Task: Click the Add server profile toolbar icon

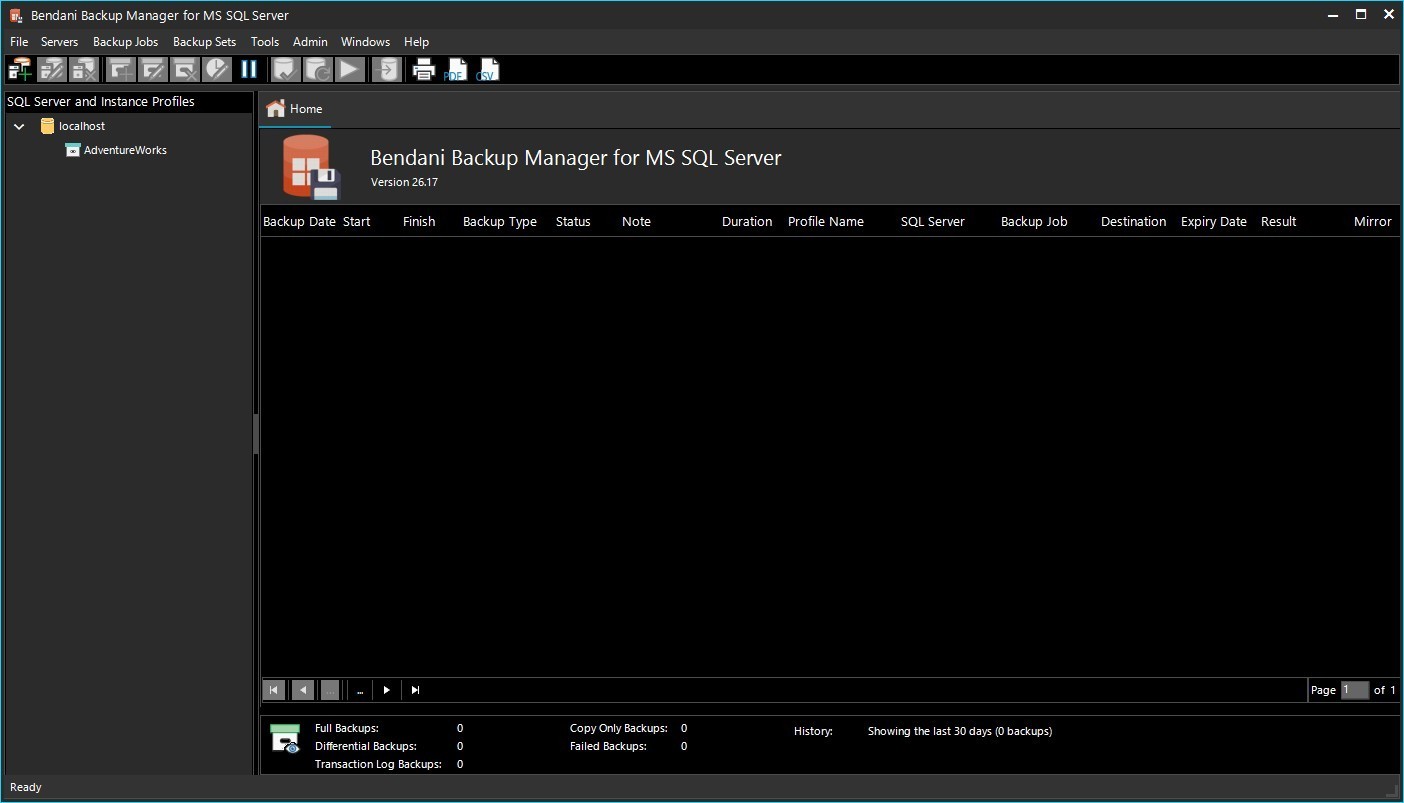Action: pos(20,69)
